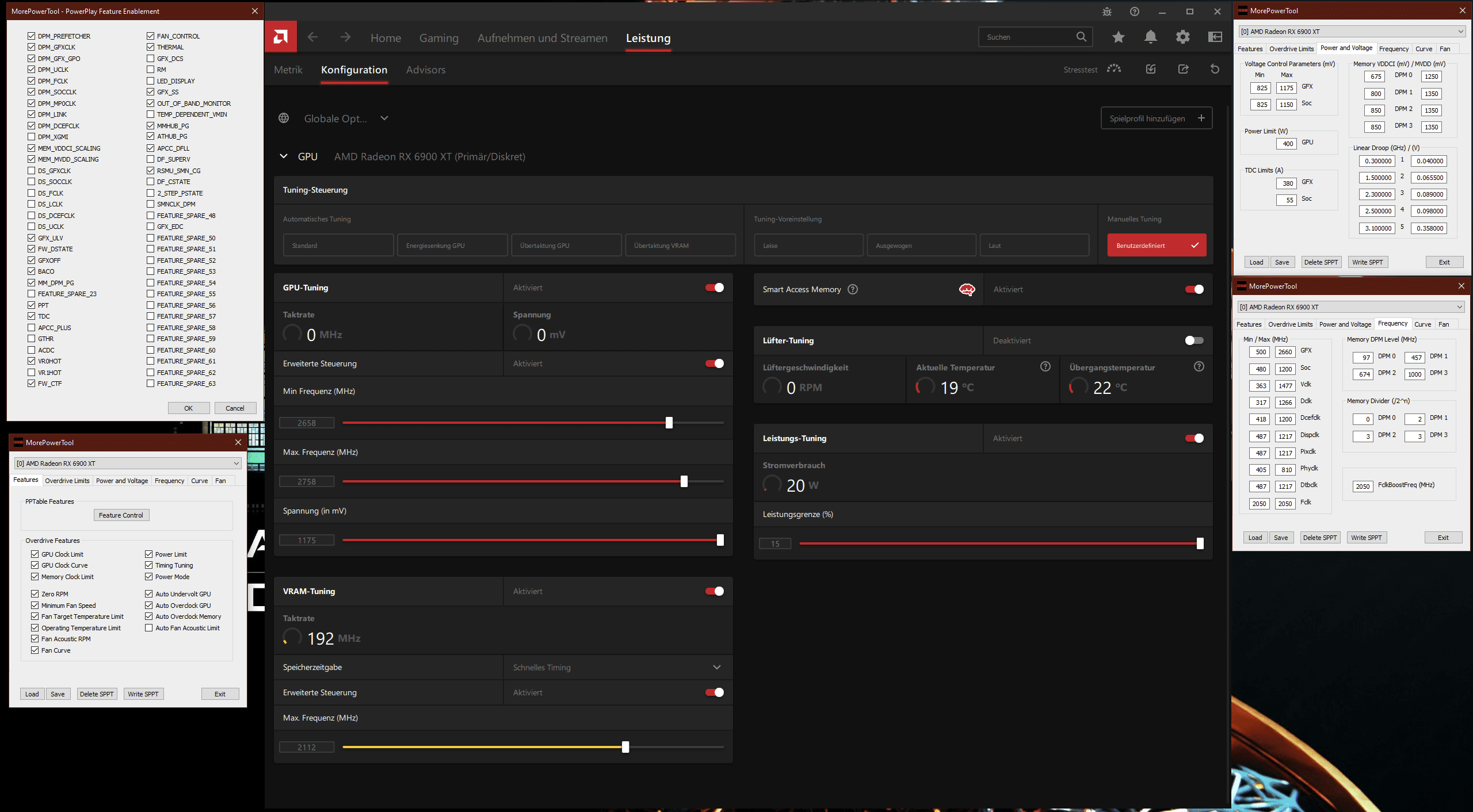The width and height of the screenshot is (1473, 812).
Task: Enable Lüfter-Tuning switch
Action: point(1195,340)
